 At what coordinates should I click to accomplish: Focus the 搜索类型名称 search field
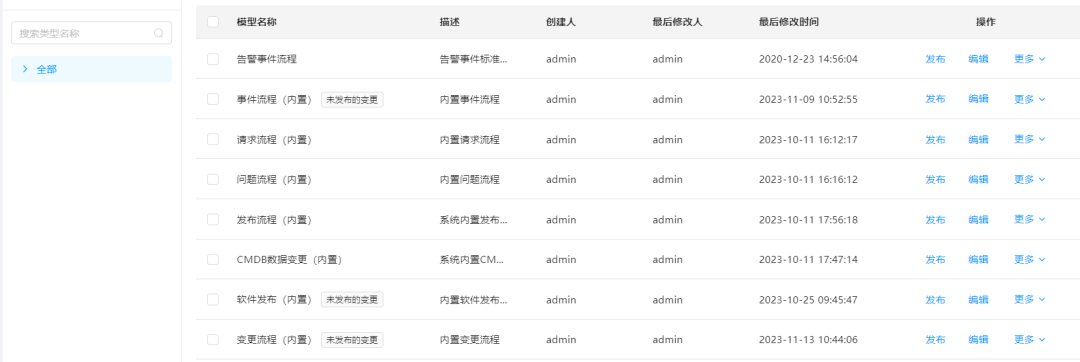(92, 33)
